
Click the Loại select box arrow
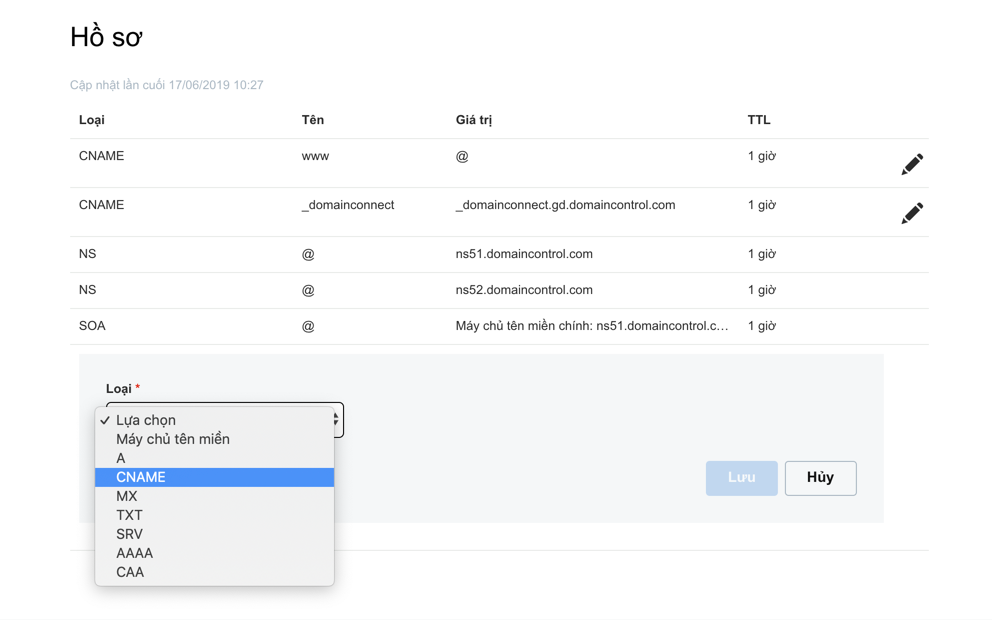coord(337,419)
